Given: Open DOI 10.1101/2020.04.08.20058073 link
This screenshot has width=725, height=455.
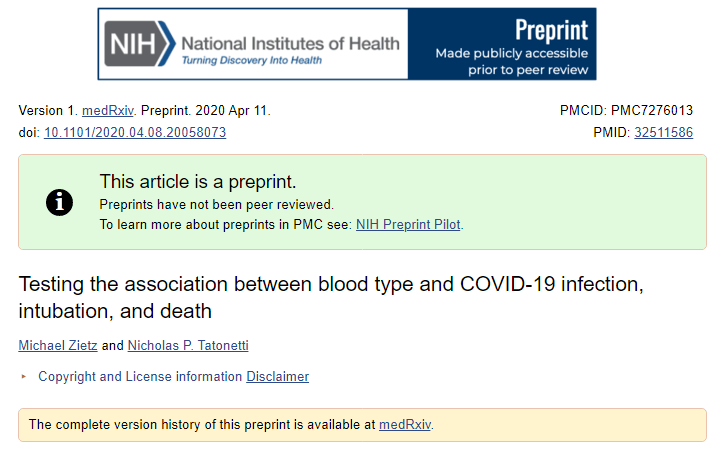Looking at the screenshot, I should [135, 132].
